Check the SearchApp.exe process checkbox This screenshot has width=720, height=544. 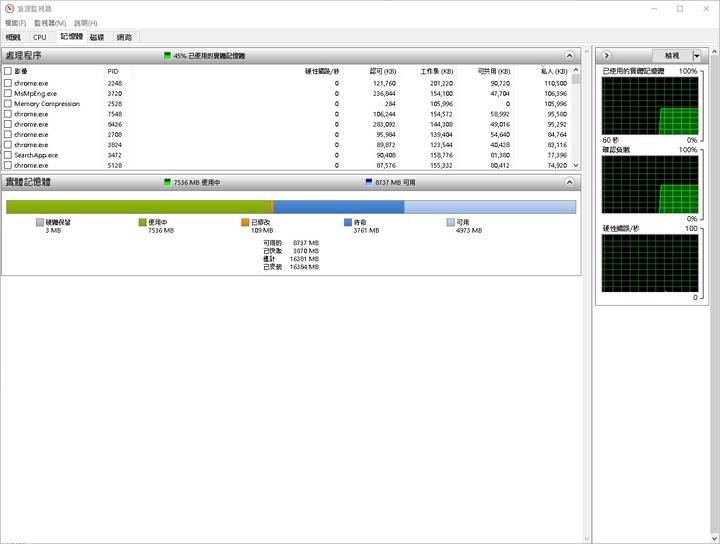click(x=8, y=155)
